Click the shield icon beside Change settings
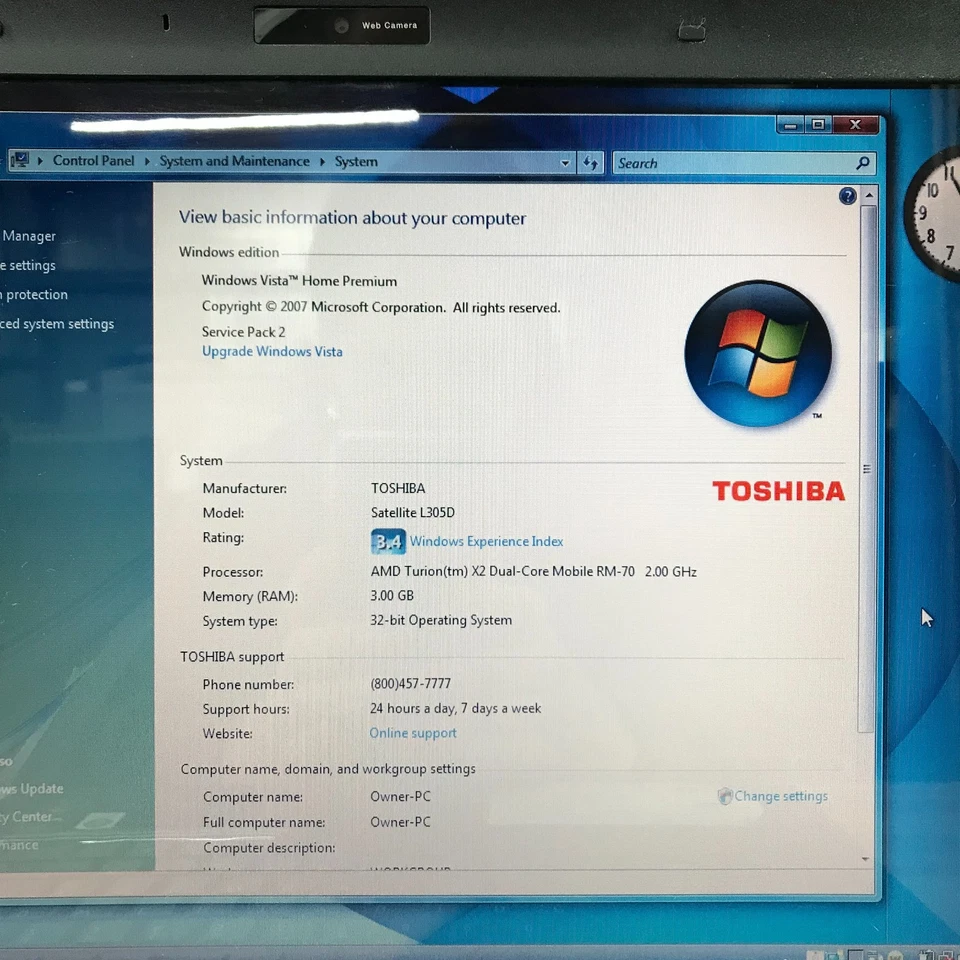960x960 pixels. point(724,796)
